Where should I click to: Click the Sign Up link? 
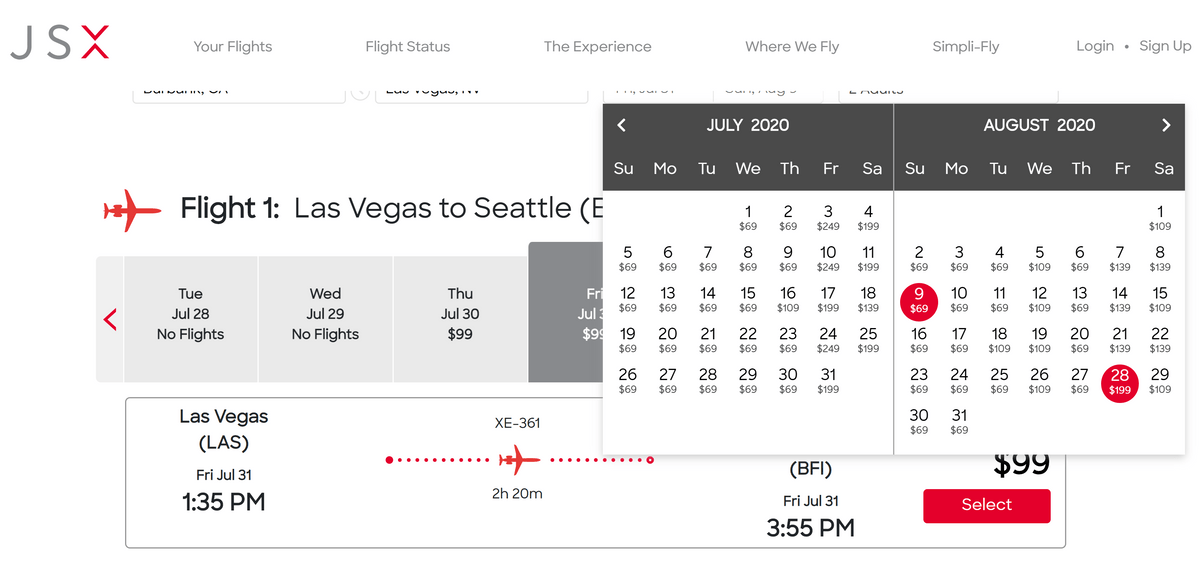pos(1165,46)
